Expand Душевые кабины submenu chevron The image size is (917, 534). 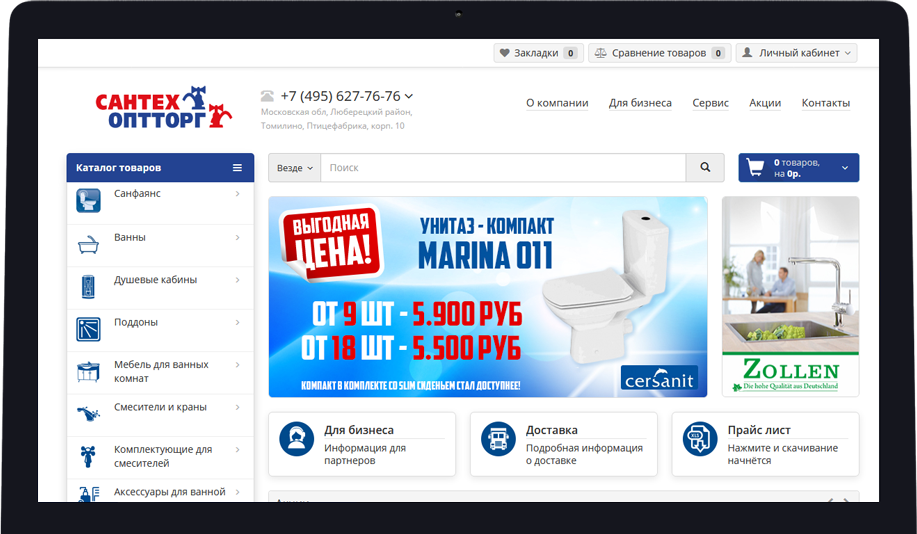point(237,280)
